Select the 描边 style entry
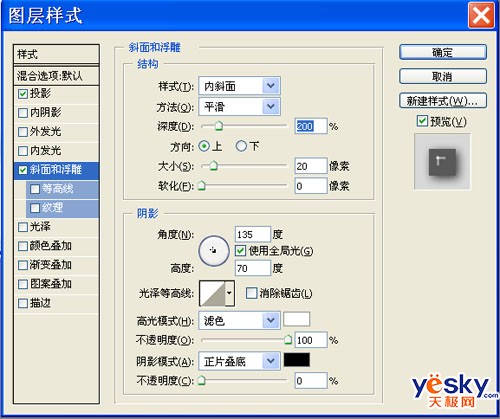The height and width of the screenshot is (419, 500). (56, 303)
